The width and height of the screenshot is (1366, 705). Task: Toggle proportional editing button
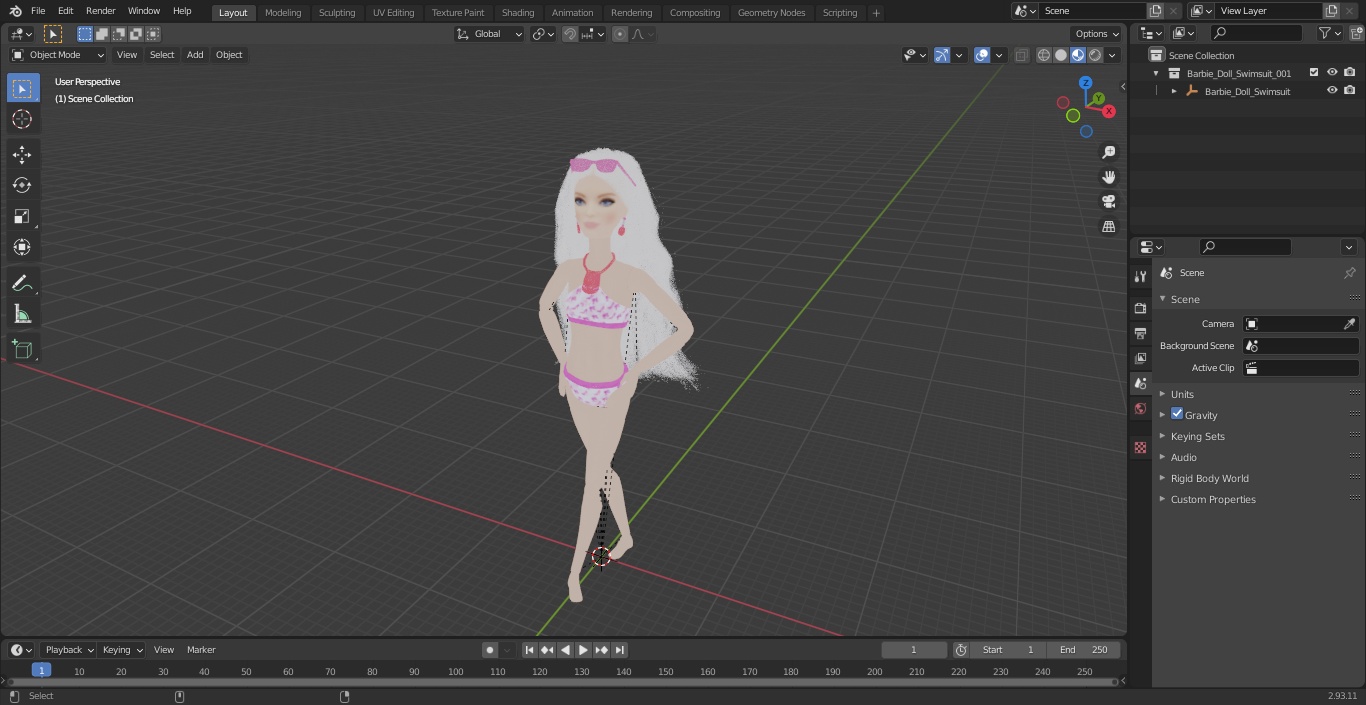(620, 34)
